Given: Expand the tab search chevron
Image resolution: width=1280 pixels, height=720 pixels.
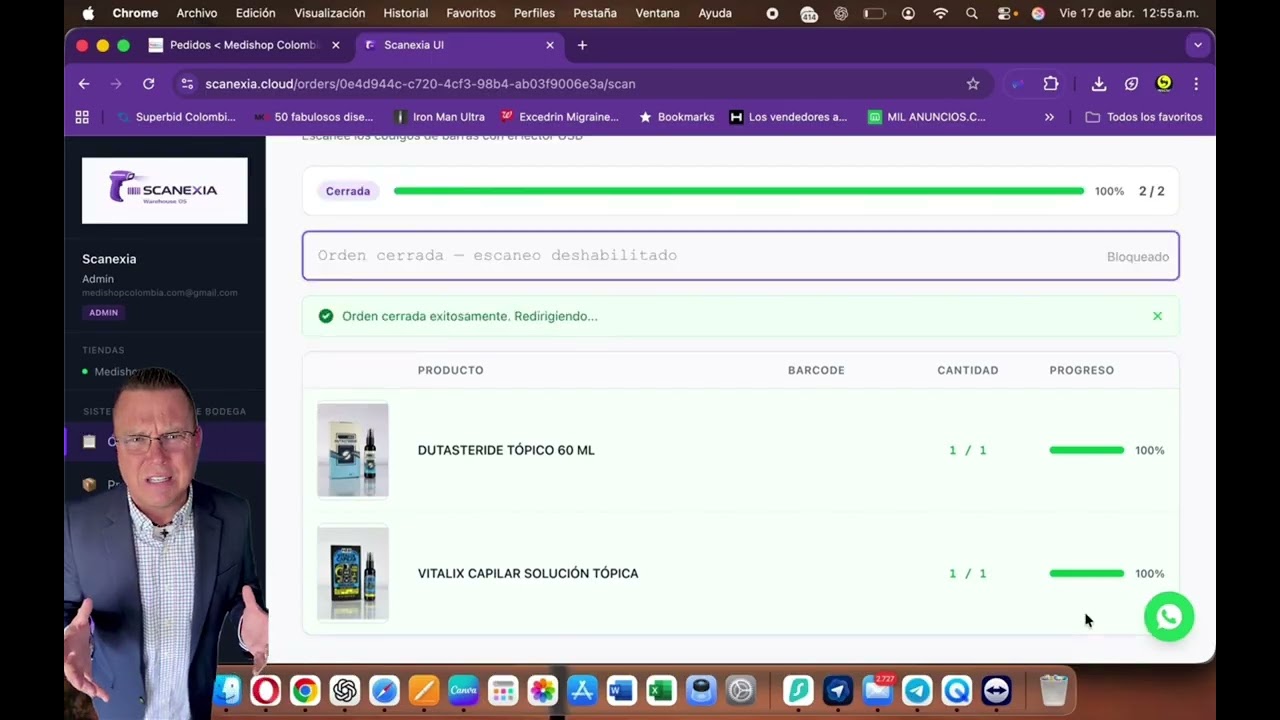Looking at the screenshot, I should point(1197,45).
